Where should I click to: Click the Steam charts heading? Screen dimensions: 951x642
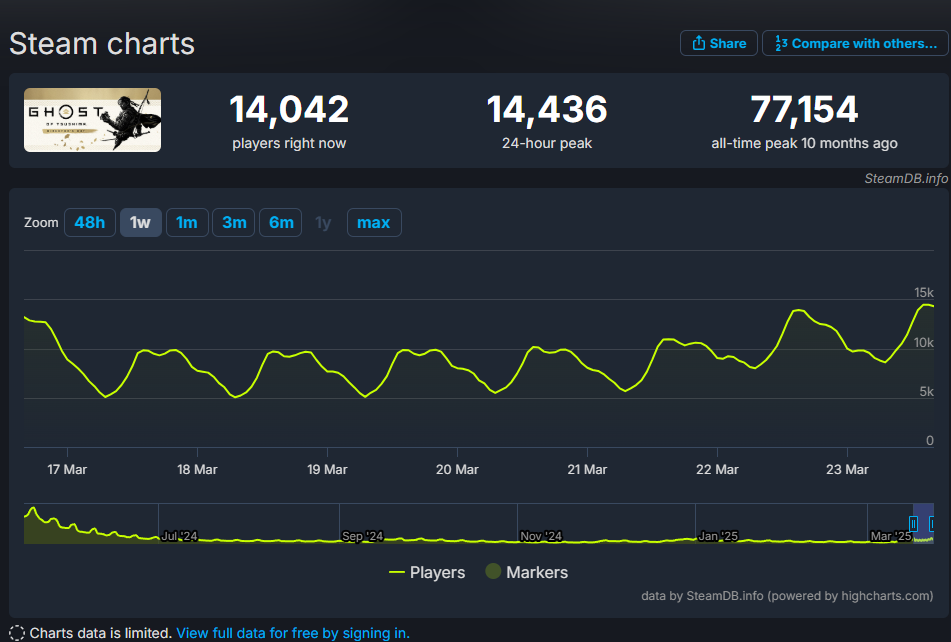[102, 44]
